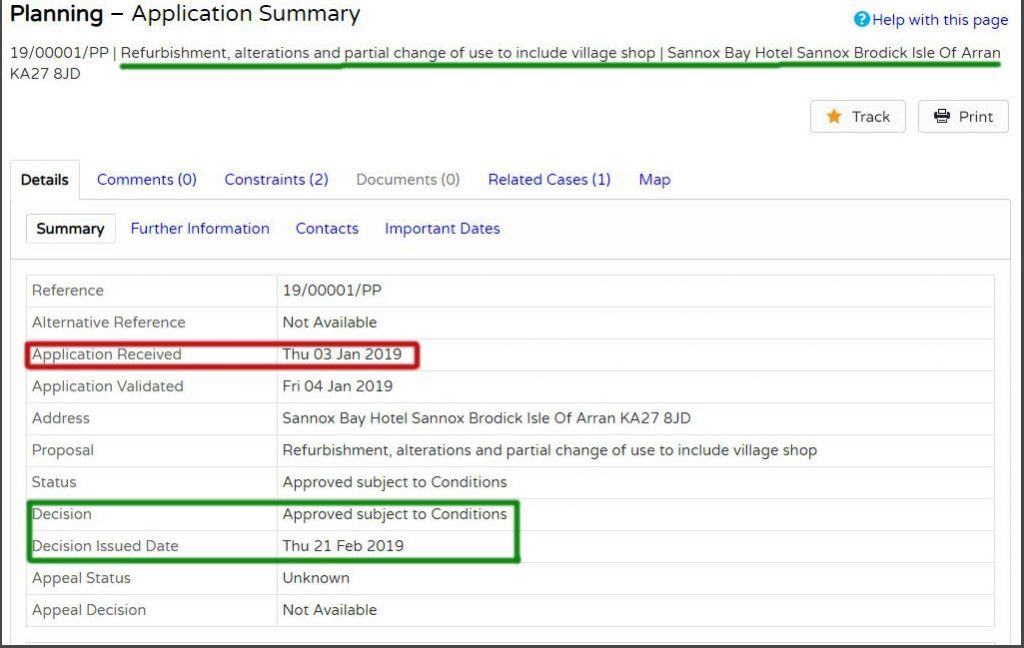Track this planning application
The width and height of the screenshot is (1024, 648).
click(857, 116)
